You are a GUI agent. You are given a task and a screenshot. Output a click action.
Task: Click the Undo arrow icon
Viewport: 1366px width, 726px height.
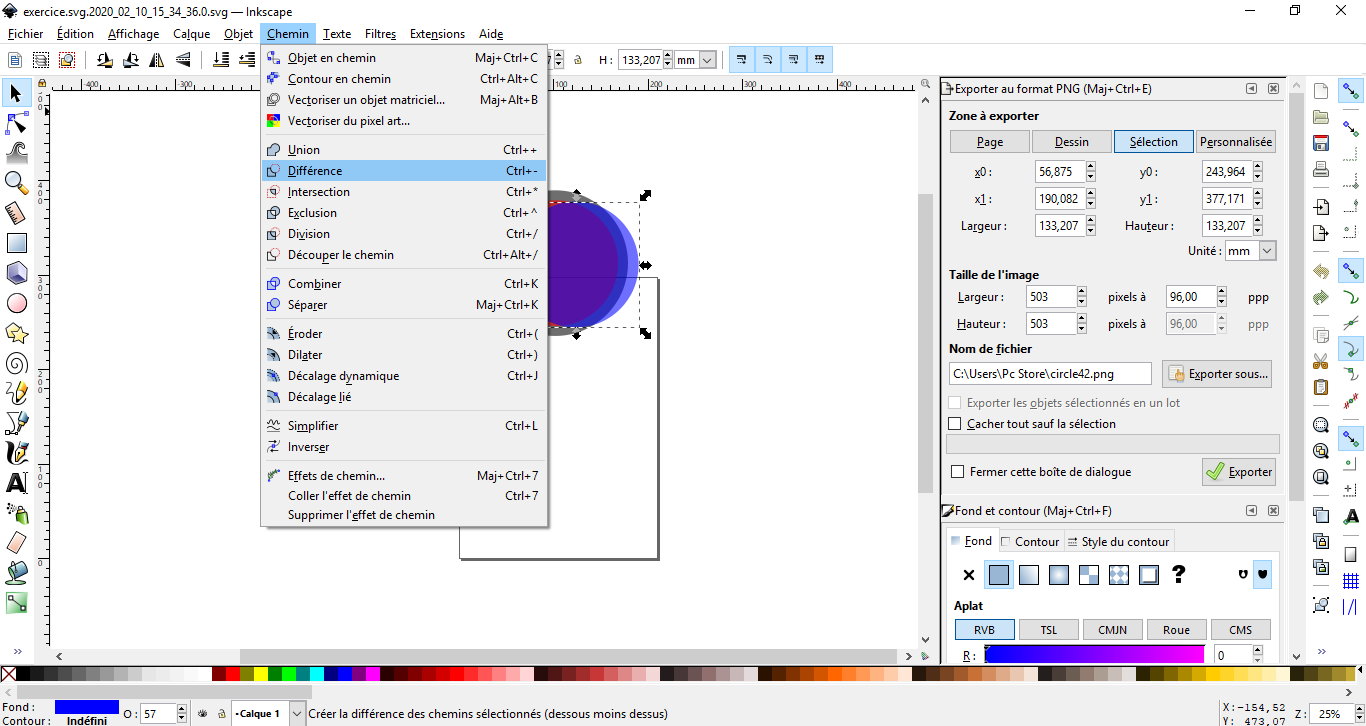pyautogui.click(x=1321, y=272)
